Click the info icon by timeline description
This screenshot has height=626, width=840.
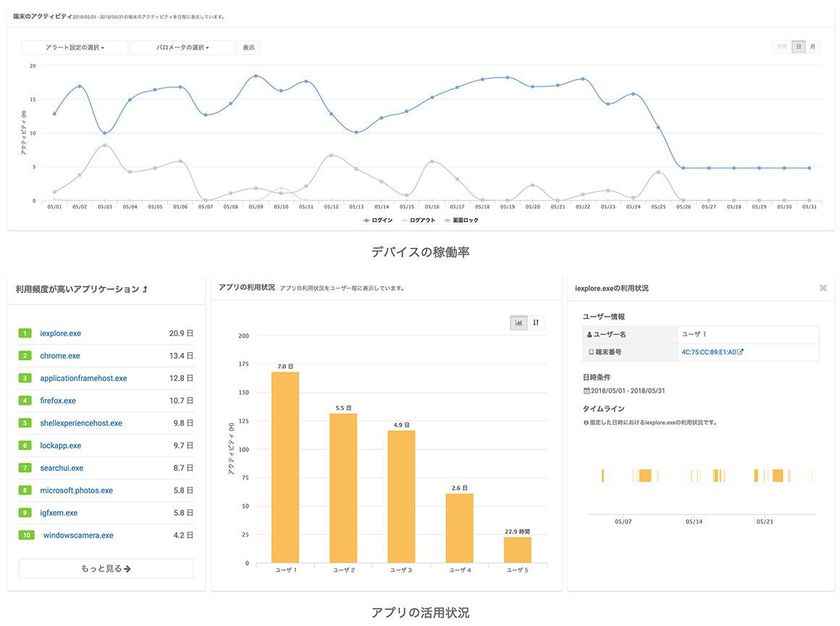pyautogui.click(x=586, y=423)
